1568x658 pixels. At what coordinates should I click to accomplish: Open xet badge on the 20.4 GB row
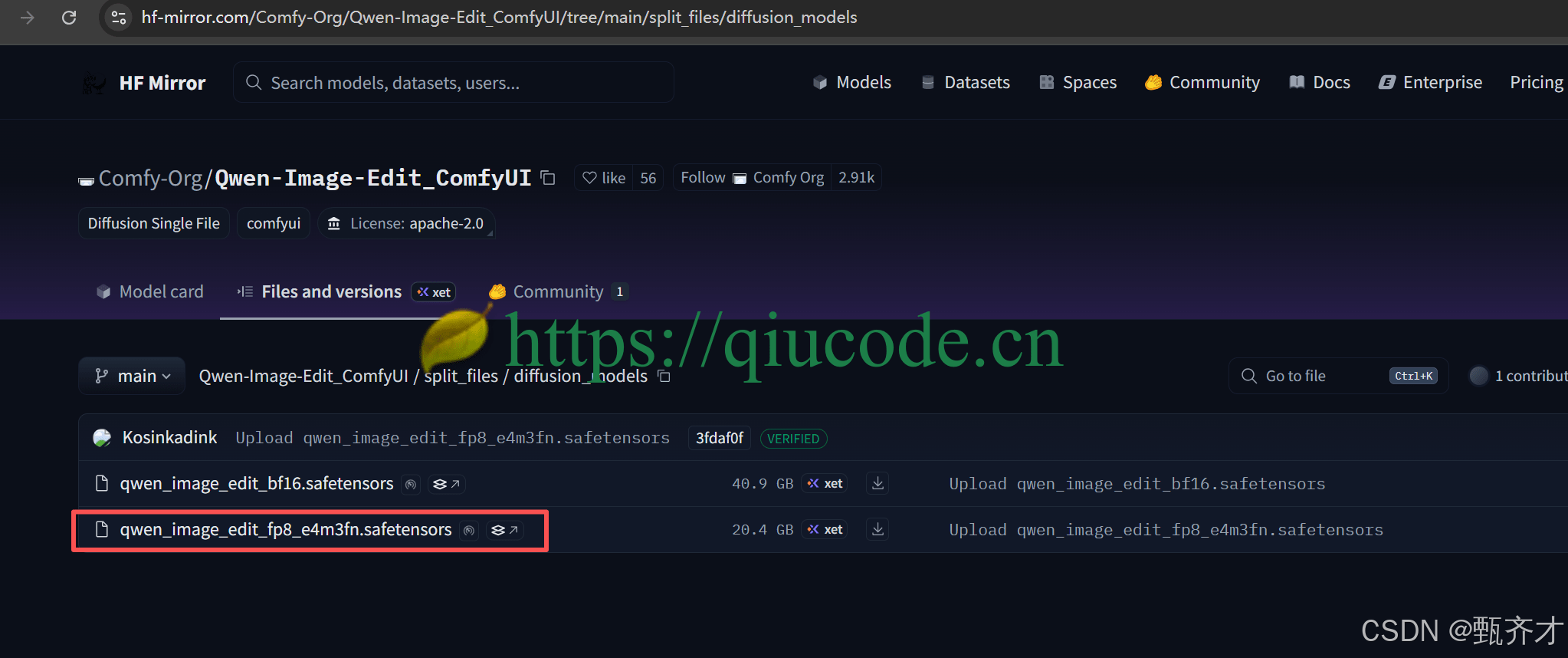(825, 530)
